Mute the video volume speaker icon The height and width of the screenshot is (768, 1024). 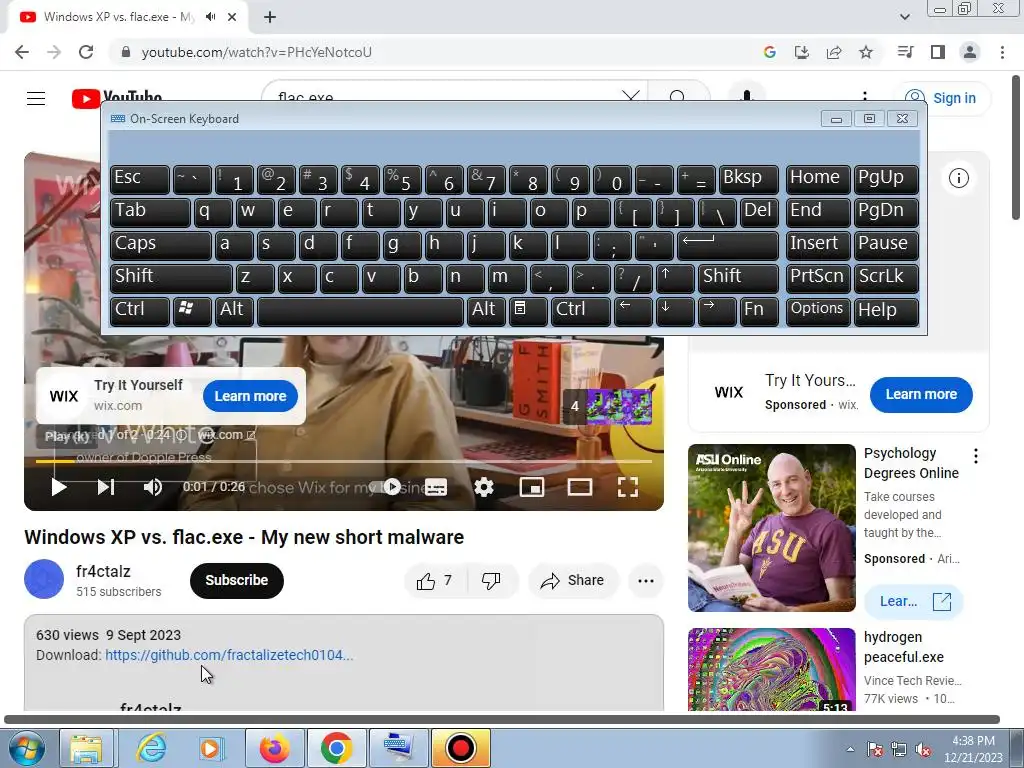[x=153, y=487]
